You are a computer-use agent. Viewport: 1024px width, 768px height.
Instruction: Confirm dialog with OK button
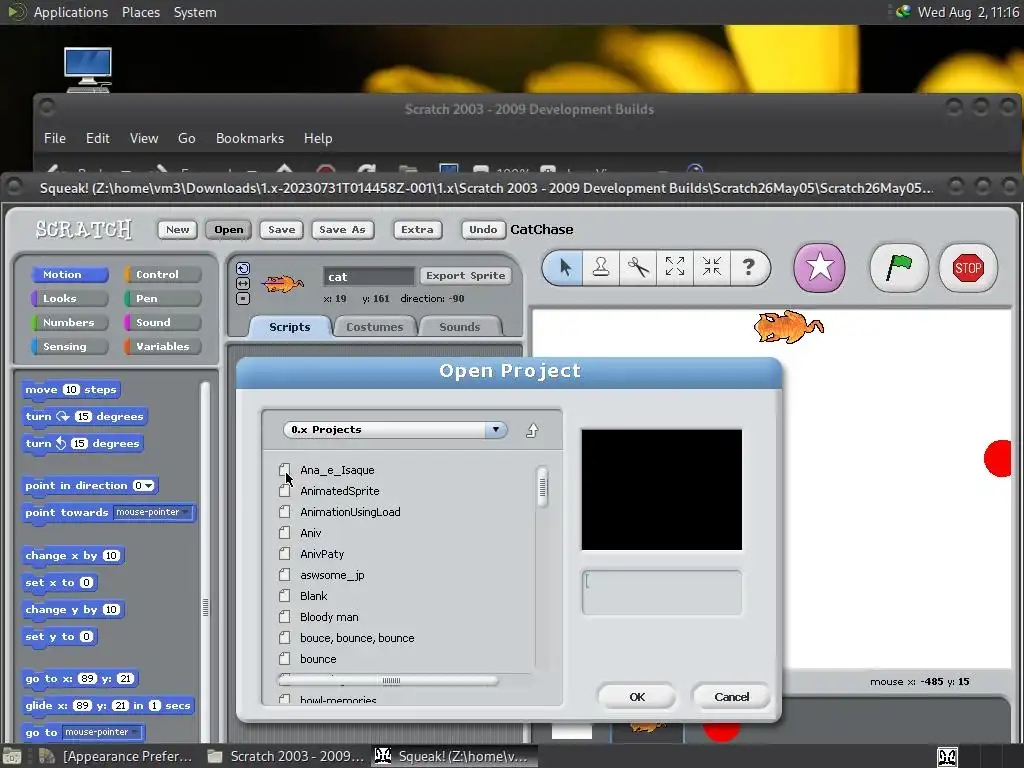click(x=637, y=697)
